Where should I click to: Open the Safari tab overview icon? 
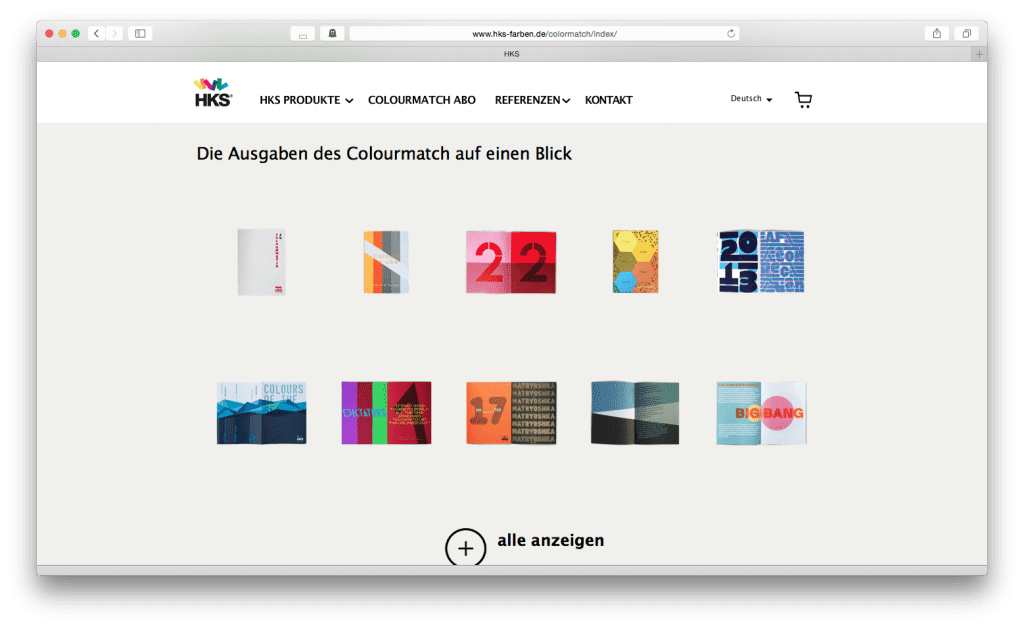pyautogui.click(x=966, y=32)
